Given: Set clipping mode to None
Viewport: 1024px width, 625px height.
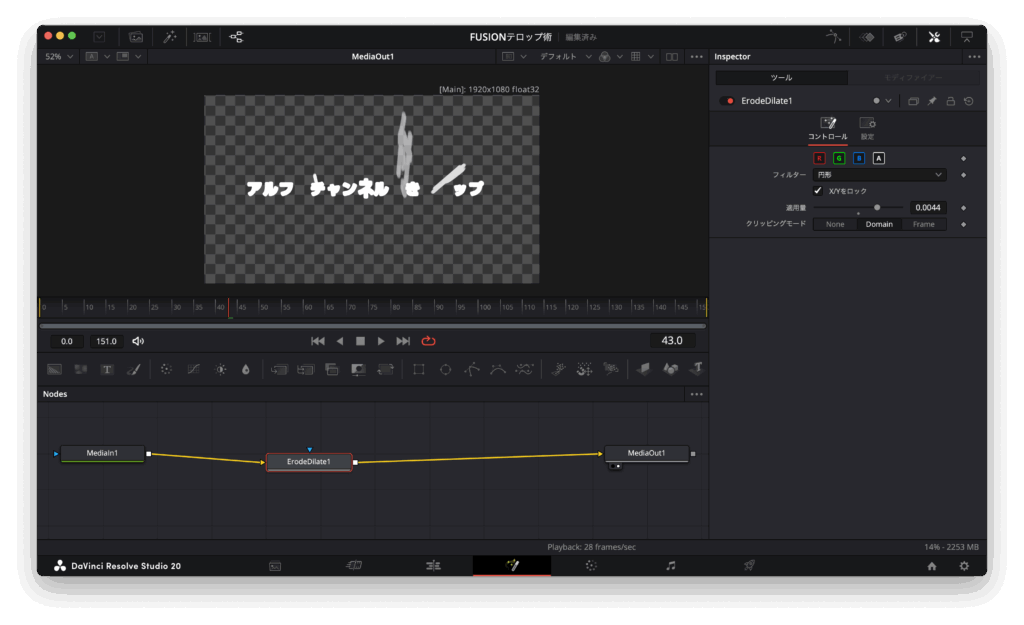Looking at the screenshot, I should 835,224.
